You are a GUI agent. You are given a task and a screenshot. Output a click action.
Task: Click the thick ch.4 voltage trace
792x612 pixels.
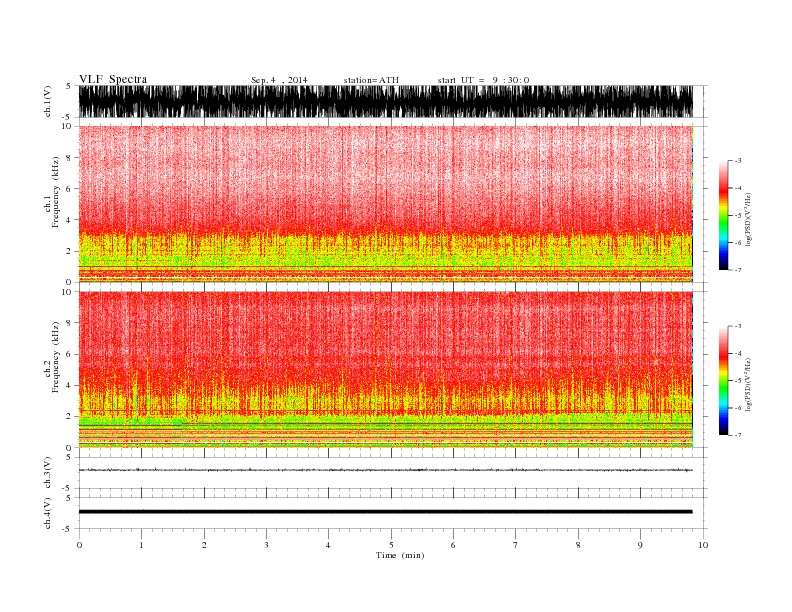[386, 512]
